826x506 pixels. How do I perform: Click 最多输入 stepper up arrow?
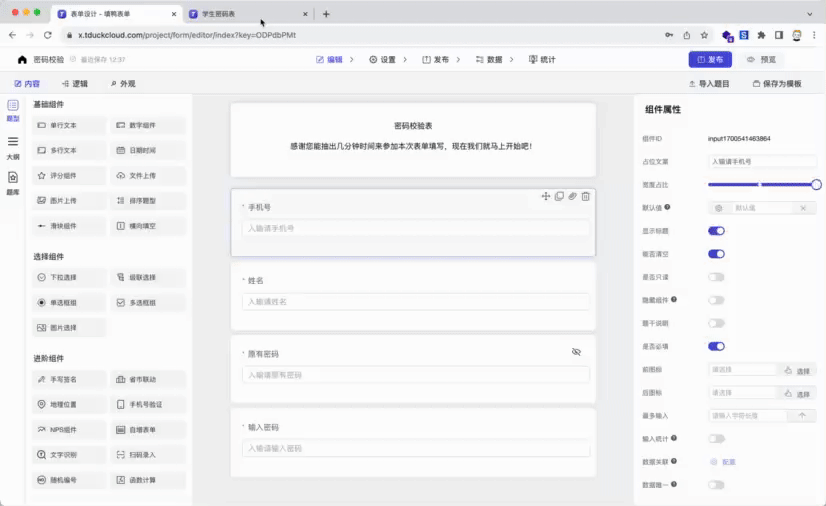coord(802,415)
